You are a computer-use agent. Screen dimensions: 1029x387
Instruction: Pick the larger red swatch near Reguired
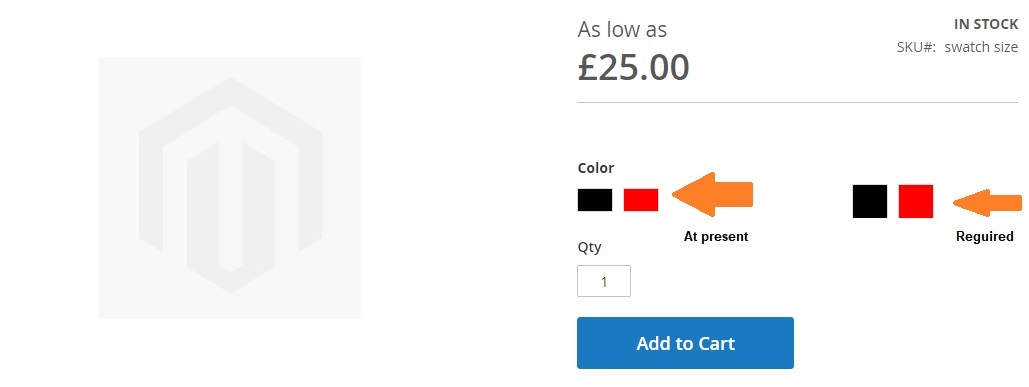(x=915, y=201)
